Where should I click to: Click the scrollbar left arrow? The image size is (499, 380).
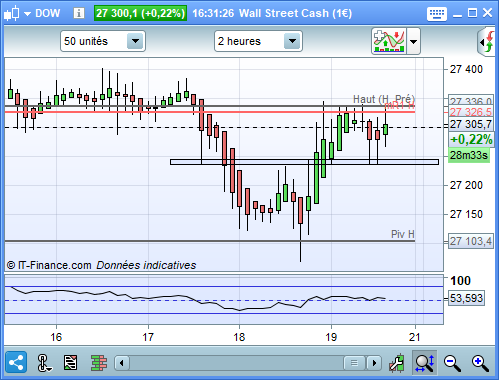pyautogui.click(x=122, y=363)
